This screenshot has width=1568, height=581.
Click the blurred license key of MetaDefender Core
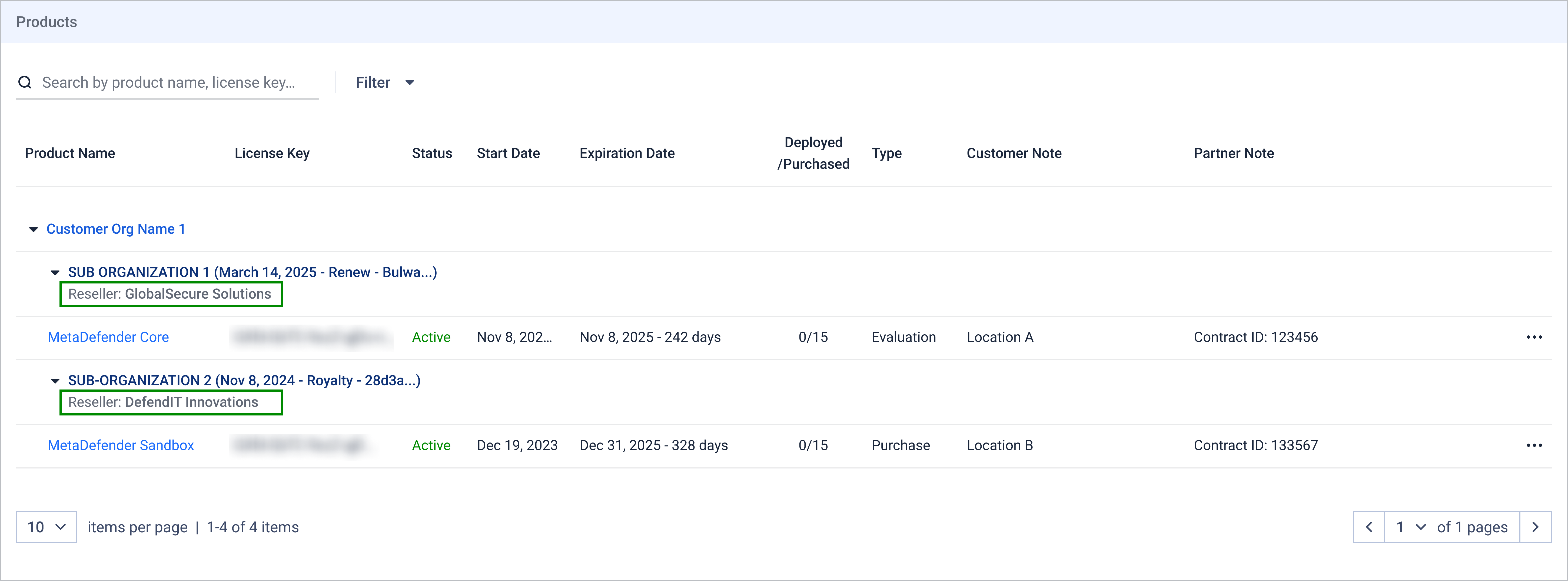tap(312, 337)
